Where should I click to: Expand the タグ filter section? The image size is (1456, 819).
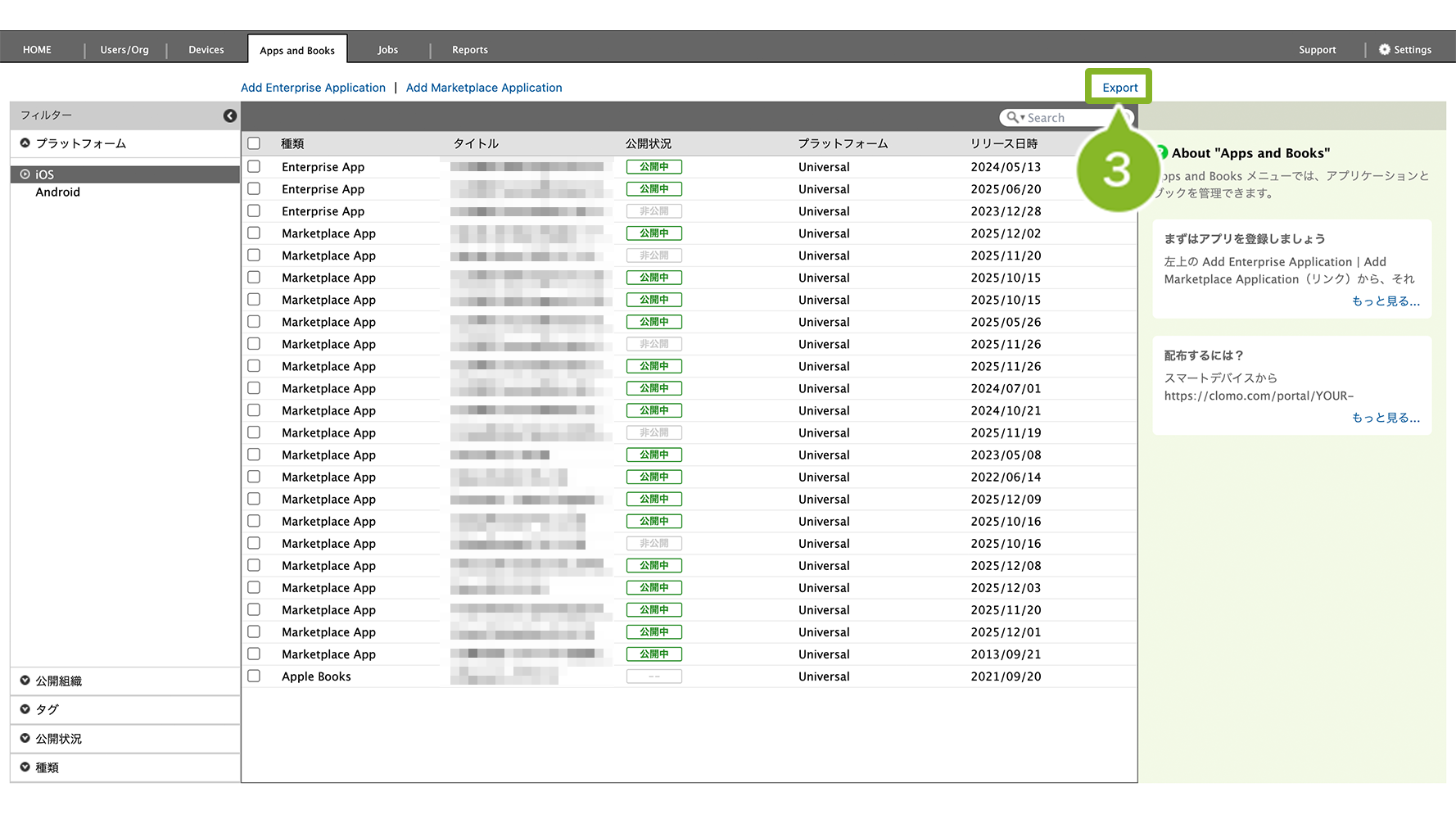pyautogui.click(x=25, y=709)
